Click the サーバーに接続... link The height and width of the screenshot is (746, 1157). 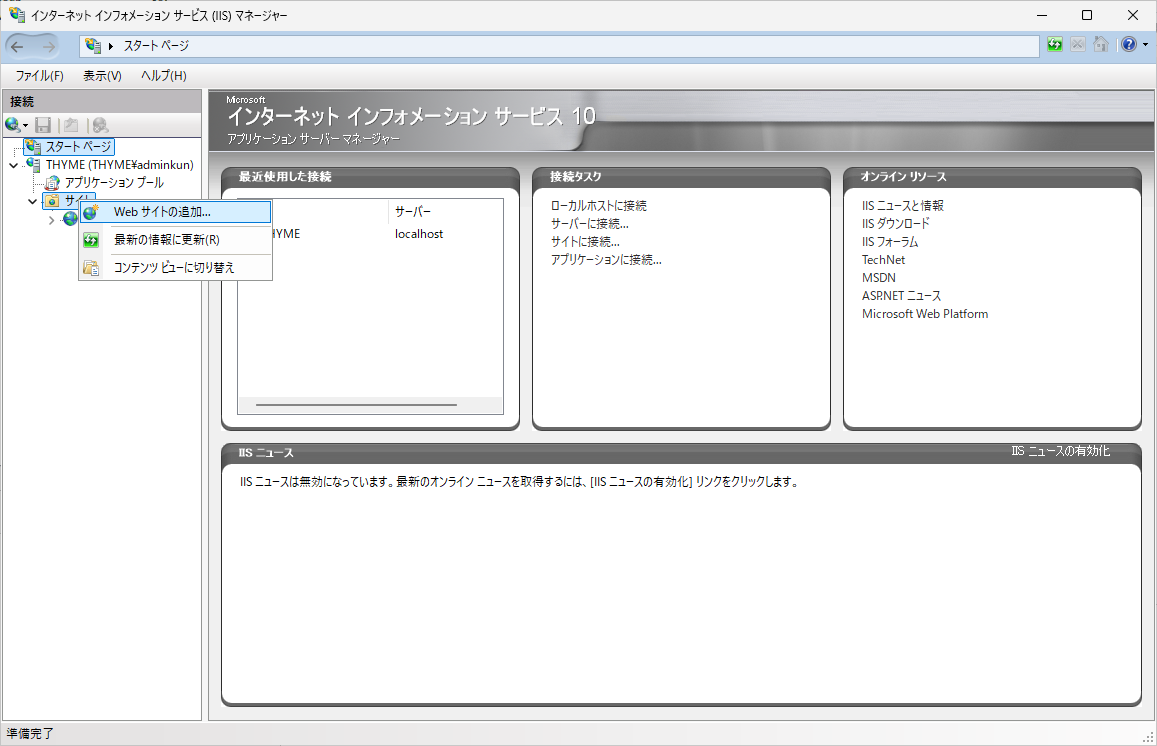tap(590, 224)
